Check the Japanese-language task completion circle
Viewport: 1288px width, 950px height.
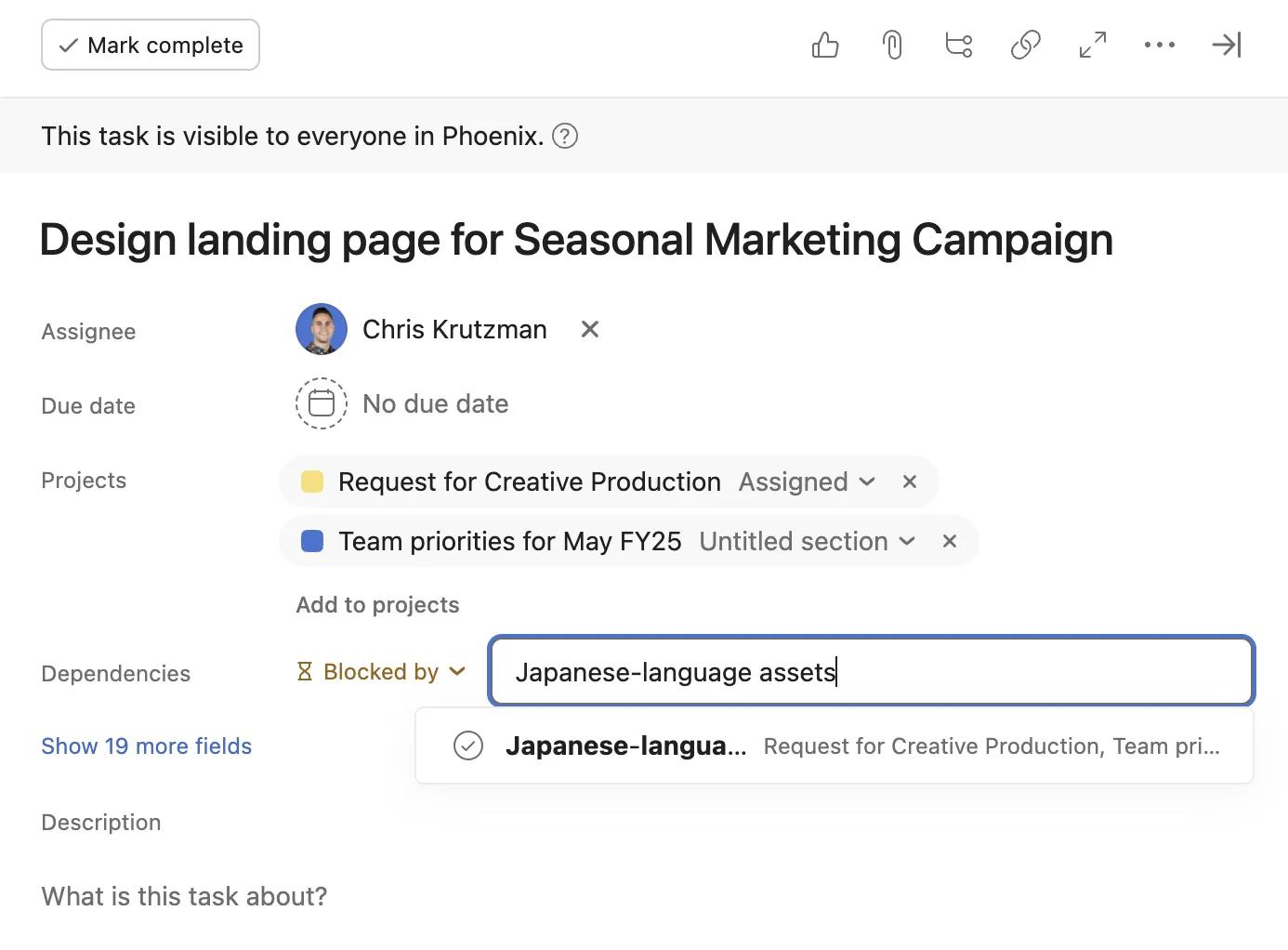[468, 745]
